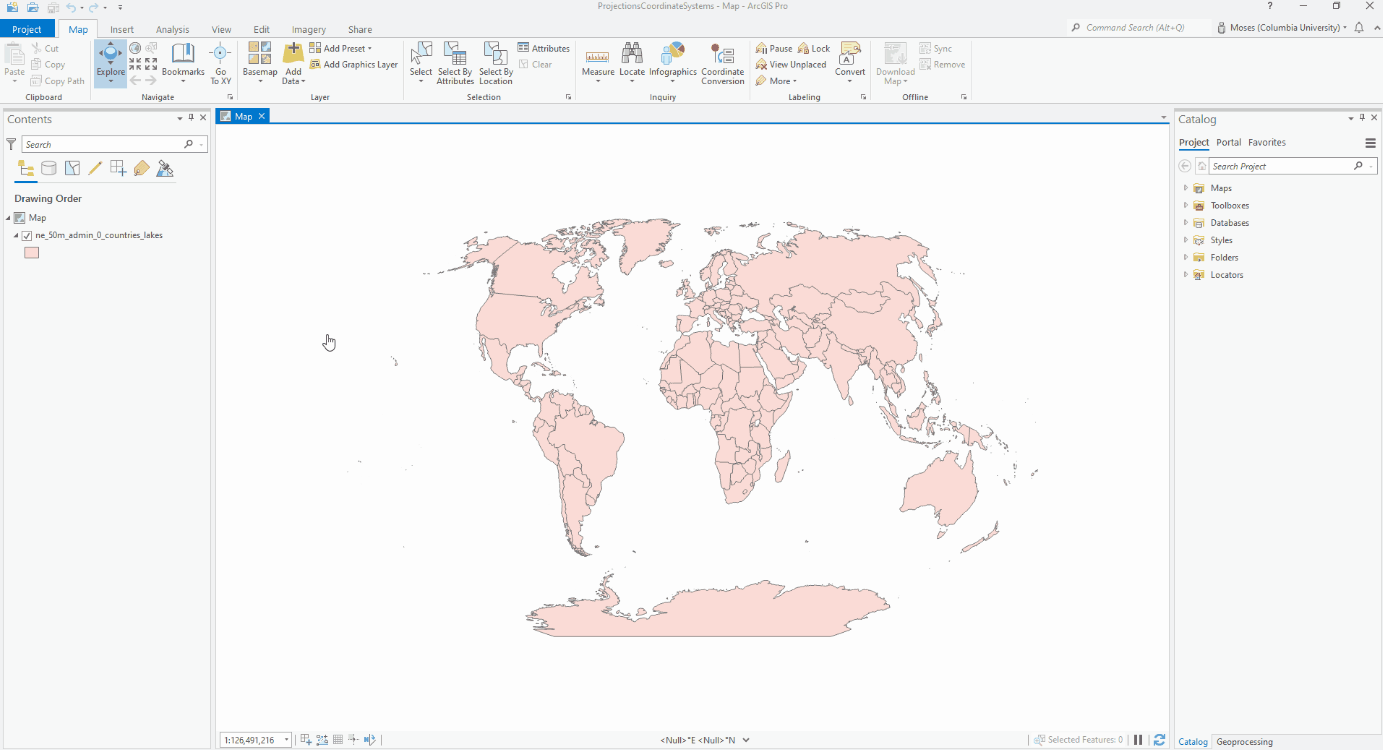The height and width of the screenshot is (750, 1383).
Task: Uncheck the ne_50m_admin_0_countries_lakes layer
Action: (27, 235)
